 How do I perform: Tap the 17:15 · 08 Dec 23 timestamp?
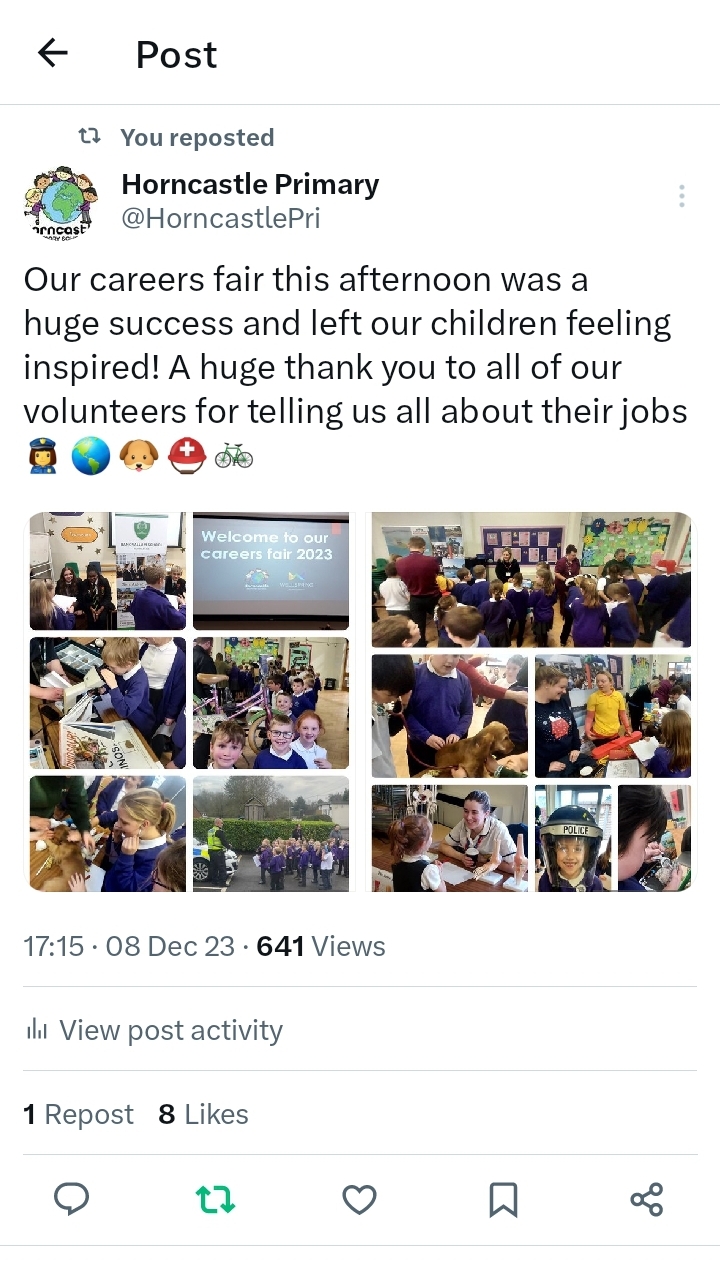point(129,946)
